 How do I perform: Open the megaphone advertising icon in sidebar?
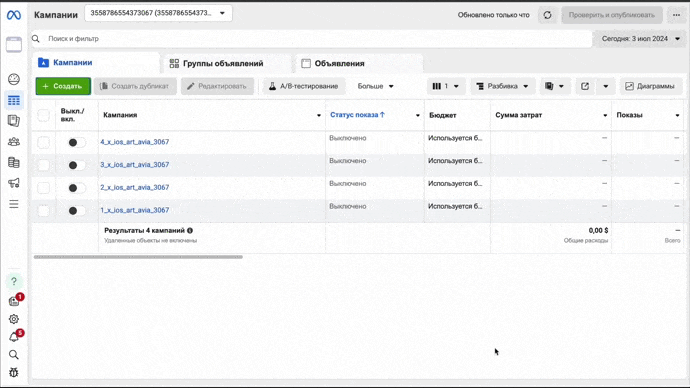[x=14, y=183]
